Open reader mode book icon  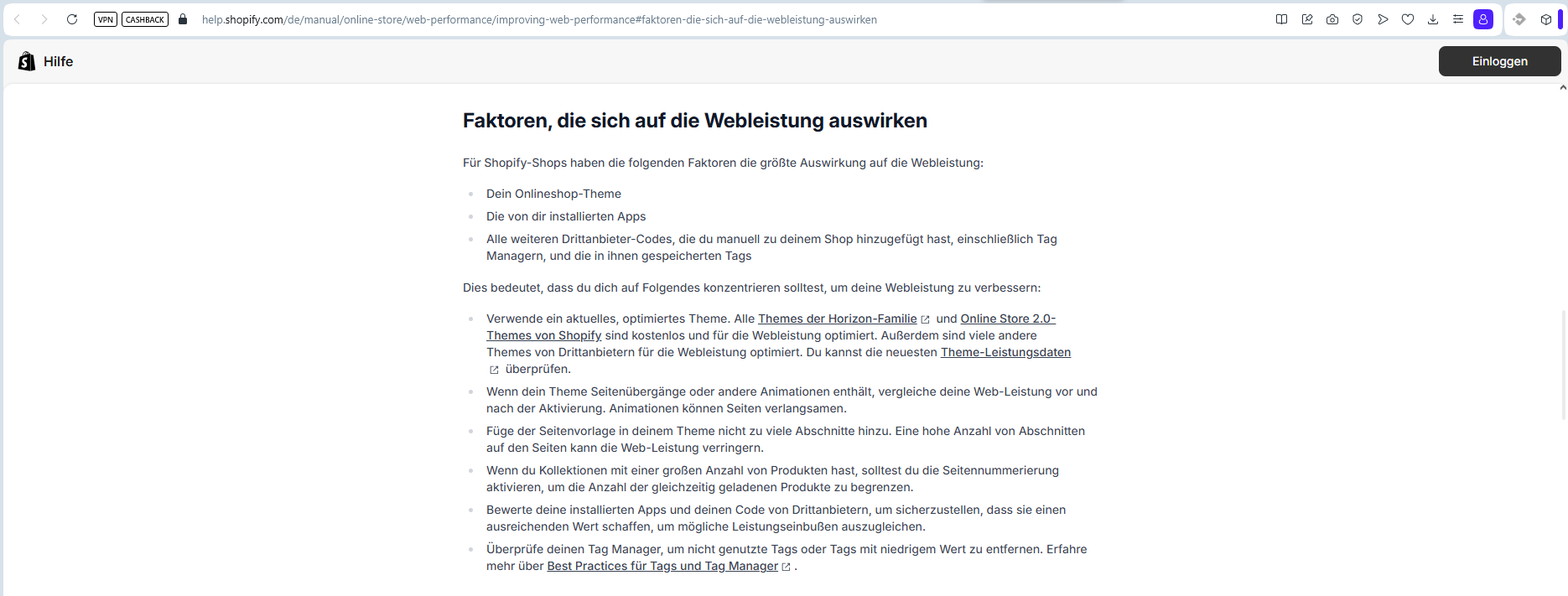pos(1281,19)
